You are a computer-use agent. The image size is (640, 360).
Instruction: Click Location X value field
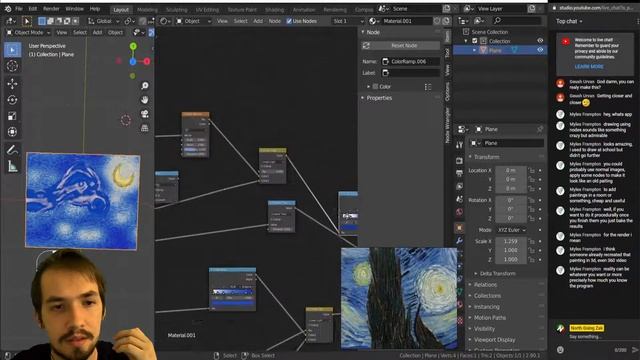point(511,170)
